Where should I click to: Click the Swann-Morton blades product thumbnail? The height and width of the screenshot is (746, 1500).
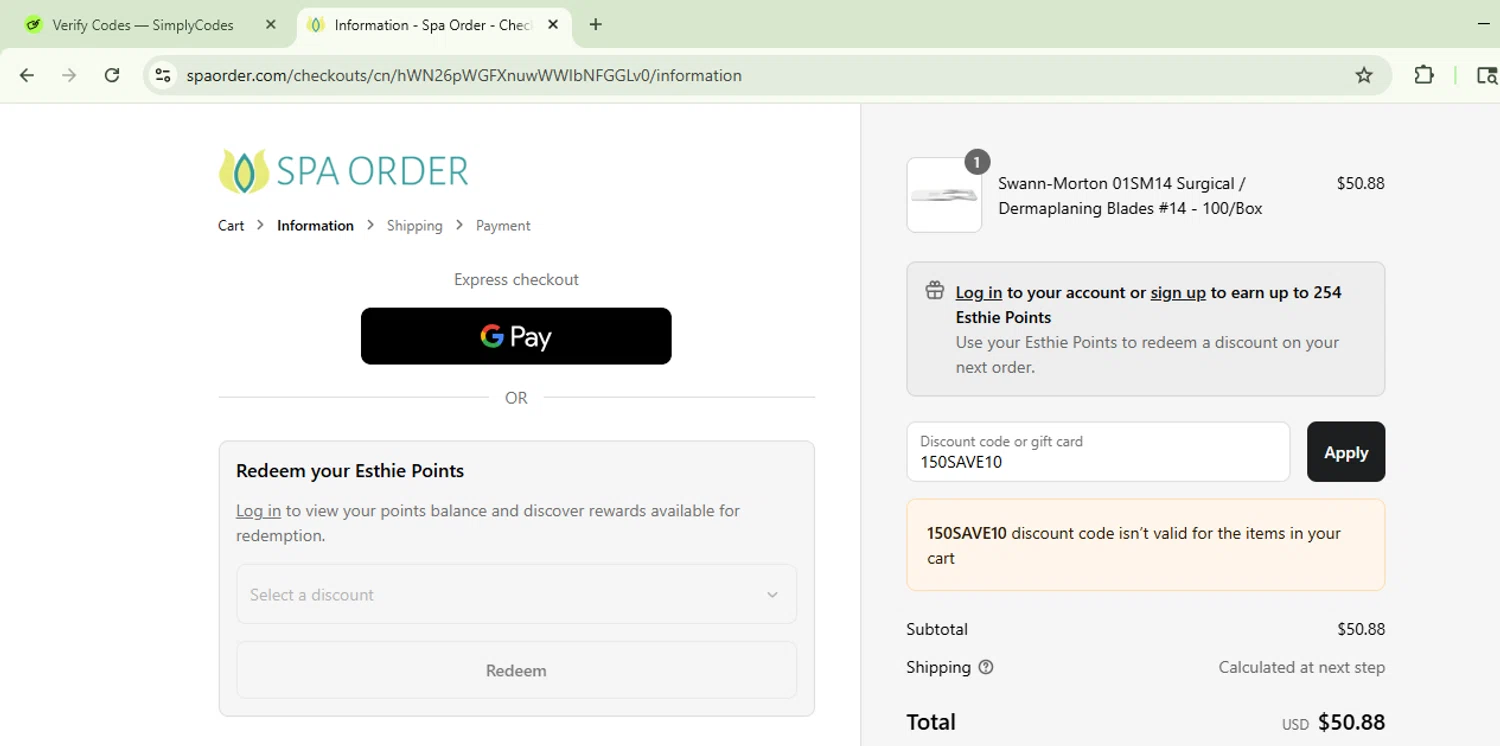pos(944,195)
